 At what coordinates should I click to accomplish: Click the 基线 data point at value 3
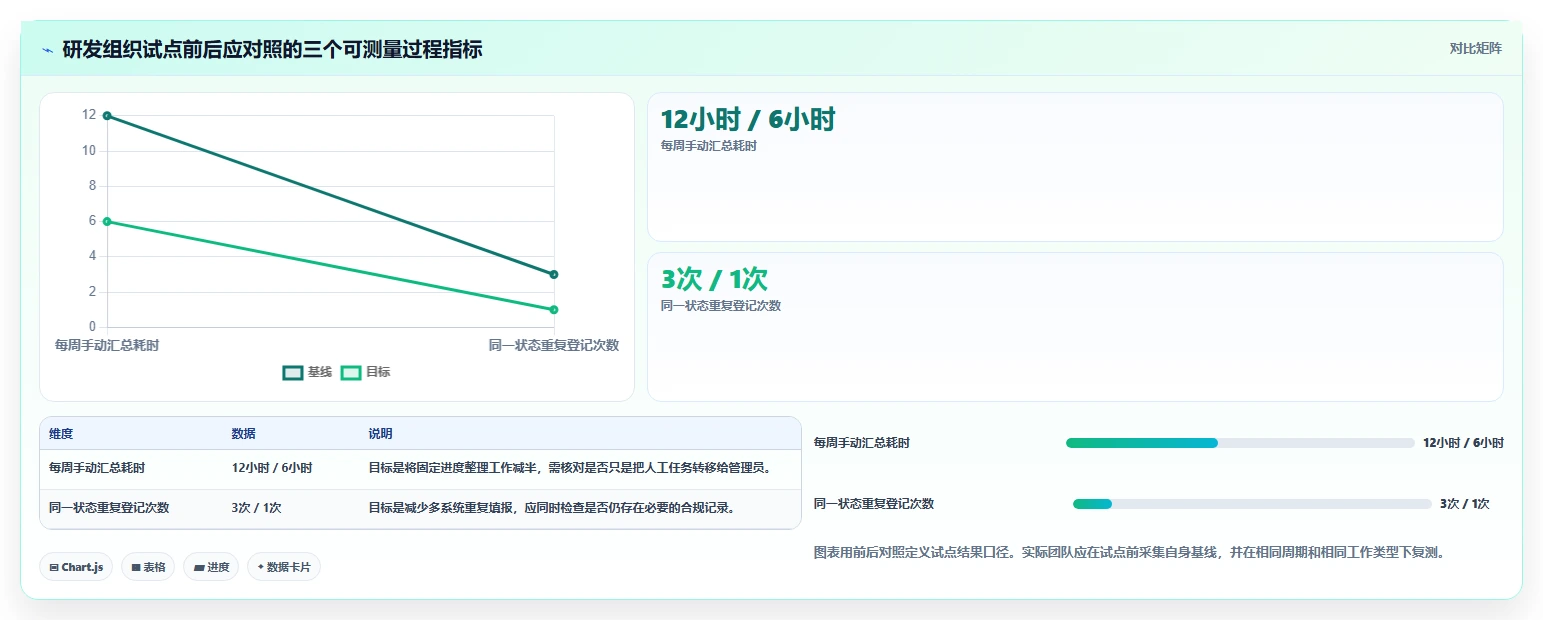[x=554, y=274]
